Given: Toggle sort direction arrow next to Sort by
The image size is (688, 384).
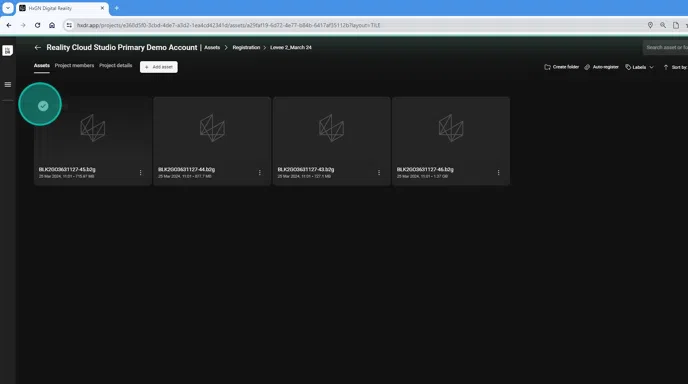Looking at the screenshot, I should [x=666, y=67].
